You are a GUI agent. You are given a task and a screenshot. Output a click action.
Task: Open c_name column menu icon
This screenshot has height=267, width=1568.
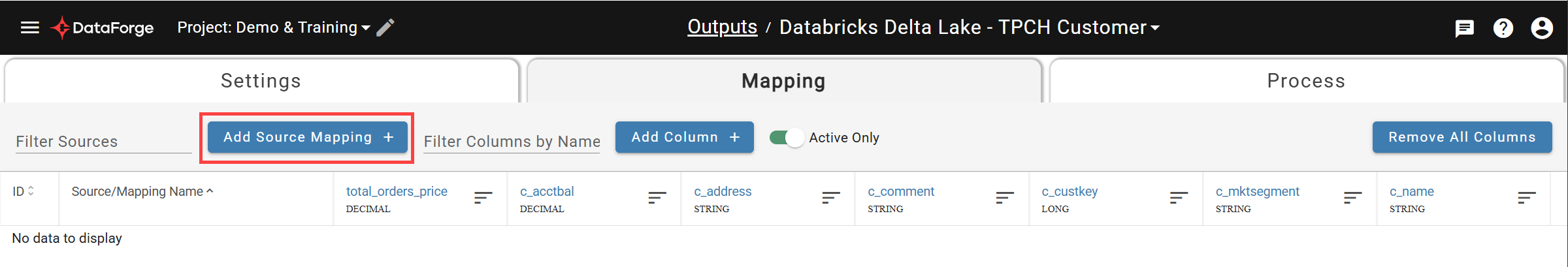coord(1527,197)
